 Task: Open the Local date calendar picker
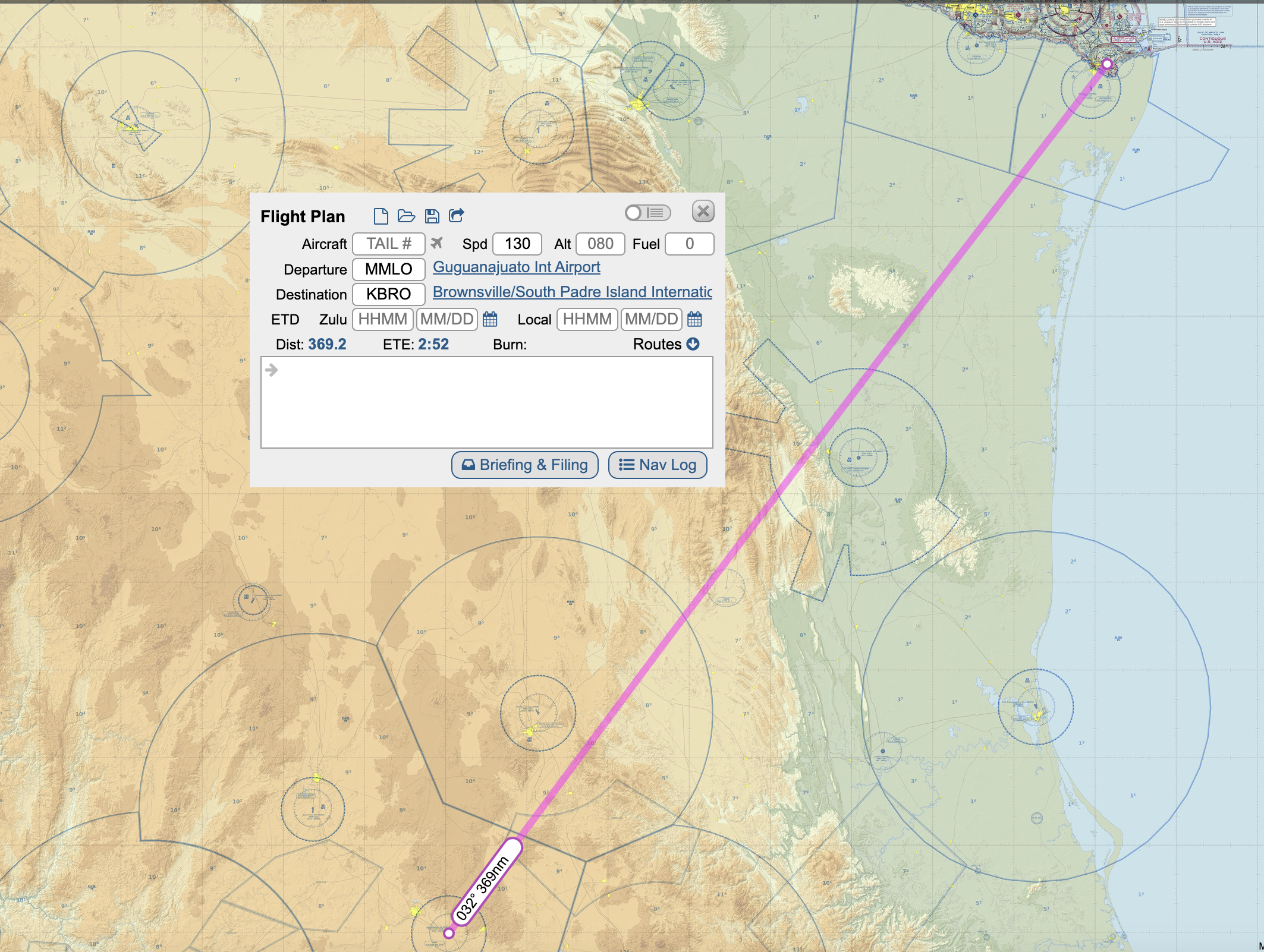(694, 319)
